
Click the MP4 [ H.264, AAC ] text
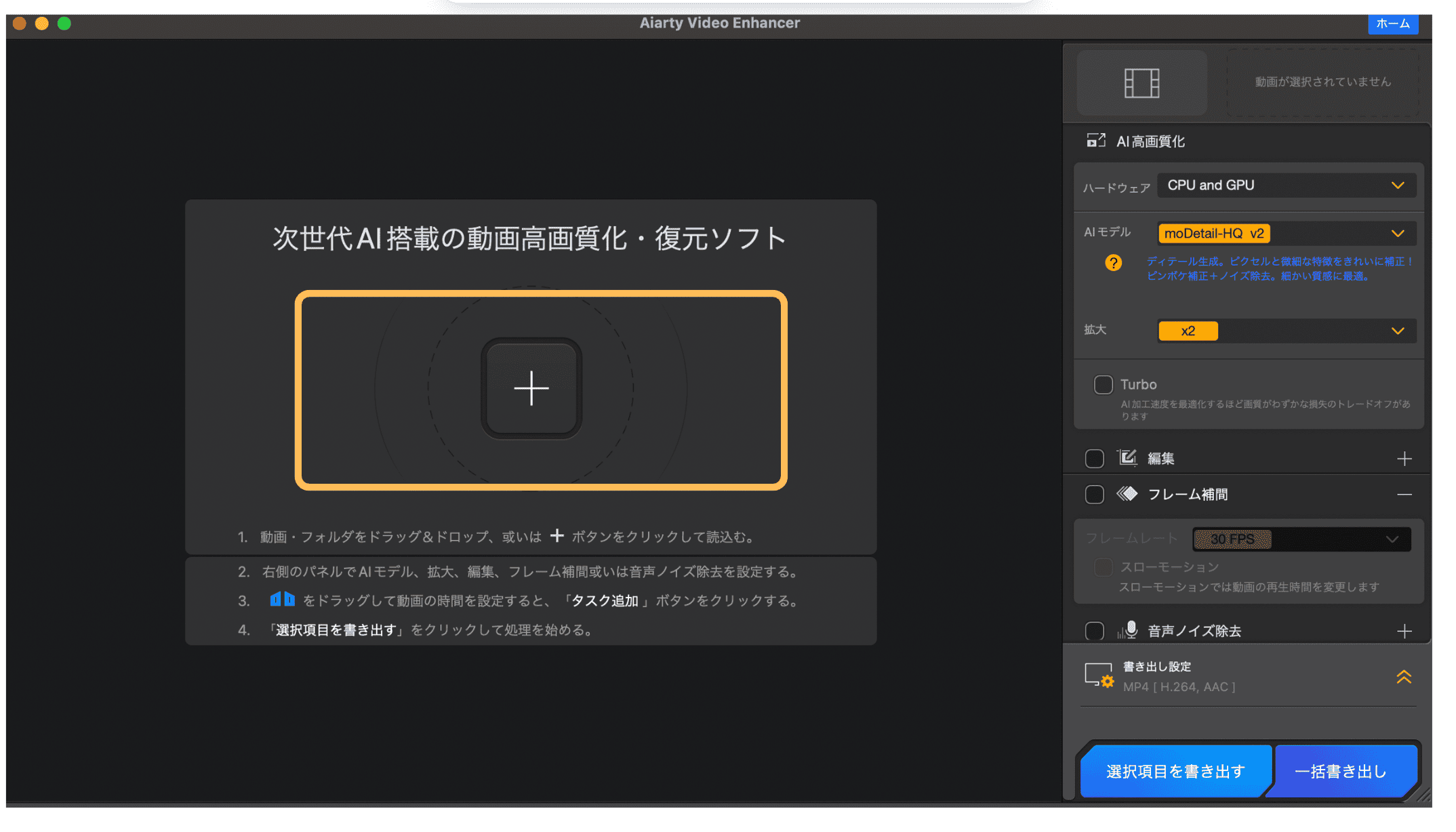(x=1179, y=686)
